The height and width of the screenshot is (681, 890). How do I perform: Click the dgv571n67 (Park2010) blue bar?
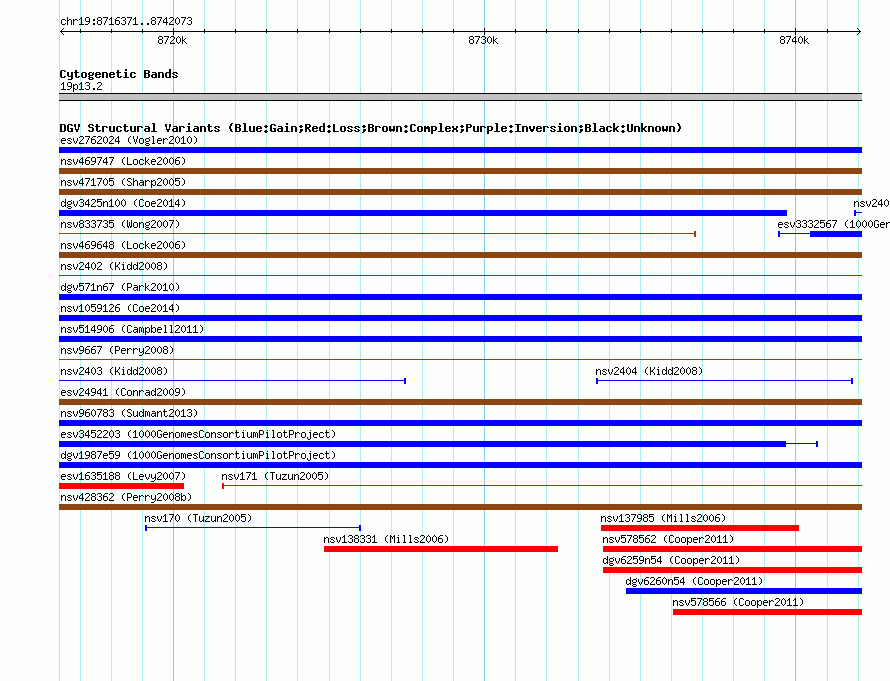[x=460, y=297]
